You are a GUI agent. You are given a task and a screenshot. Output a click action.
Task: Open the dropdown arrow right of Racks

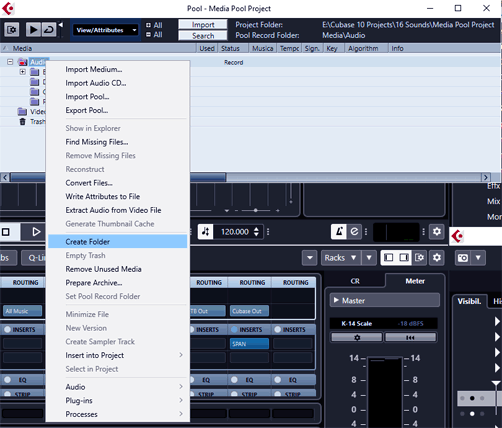coord(369,258)
